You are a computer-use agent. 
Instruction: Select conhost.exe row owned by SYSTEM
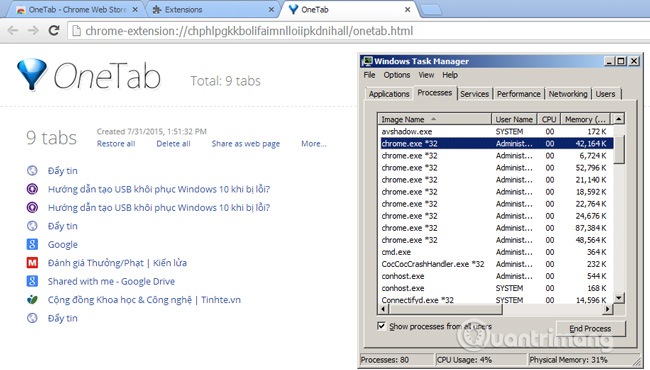496,288
